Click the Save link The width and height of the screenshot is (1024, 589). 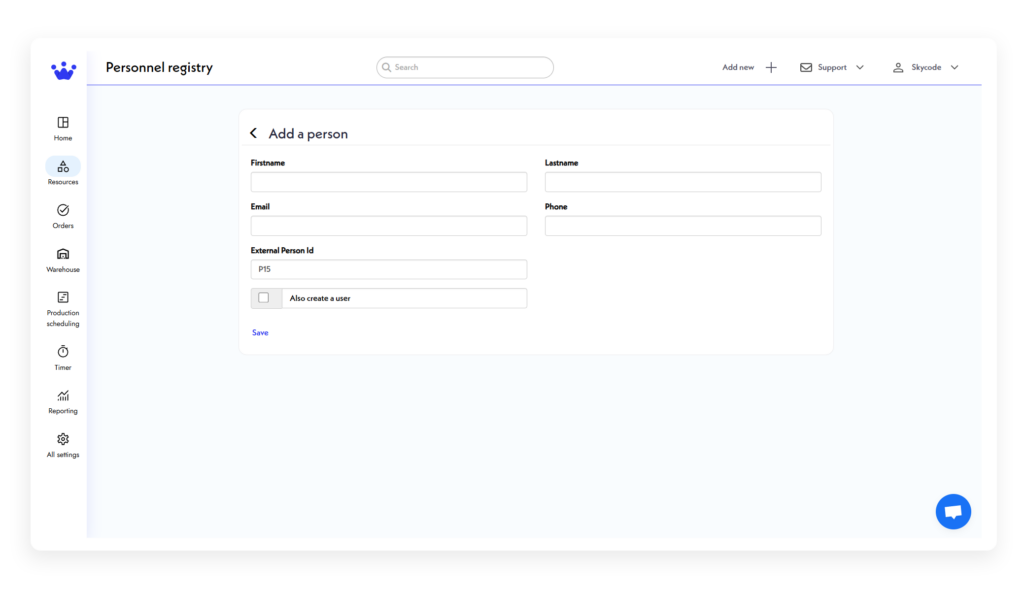tap(260, 332)
